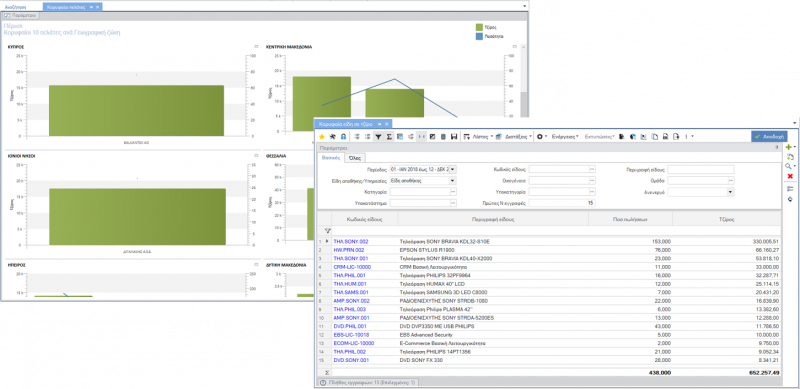800x389 pixels.
Task: Click the collapse all rows icon
Action: (367, 137)
